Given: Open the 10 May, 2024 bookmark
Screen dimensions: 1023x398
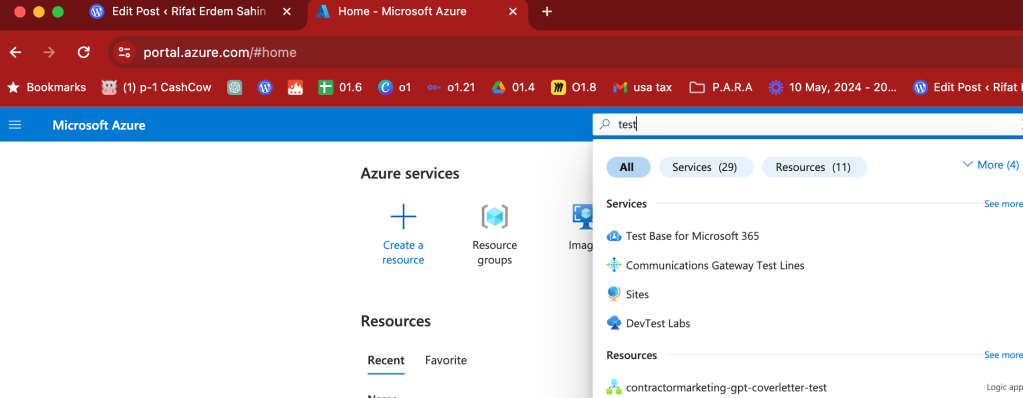Looking at the screenshot, I should pos(832,87).
